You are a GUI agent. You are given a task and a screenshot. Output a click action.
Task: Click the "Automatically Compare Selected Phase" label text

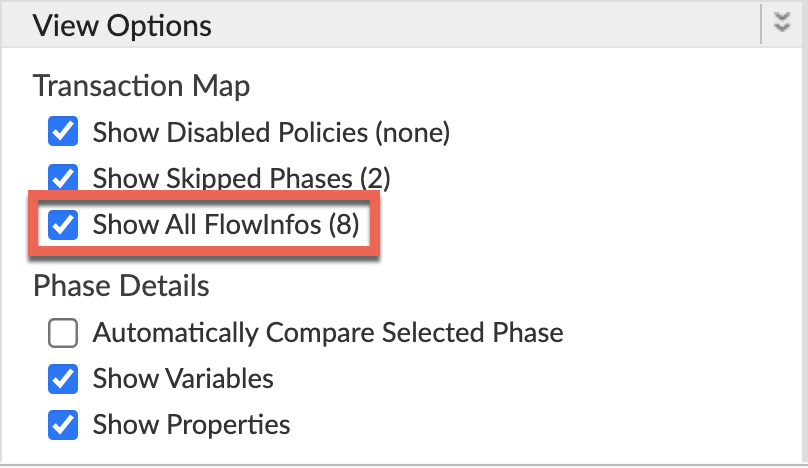point(328,332)
